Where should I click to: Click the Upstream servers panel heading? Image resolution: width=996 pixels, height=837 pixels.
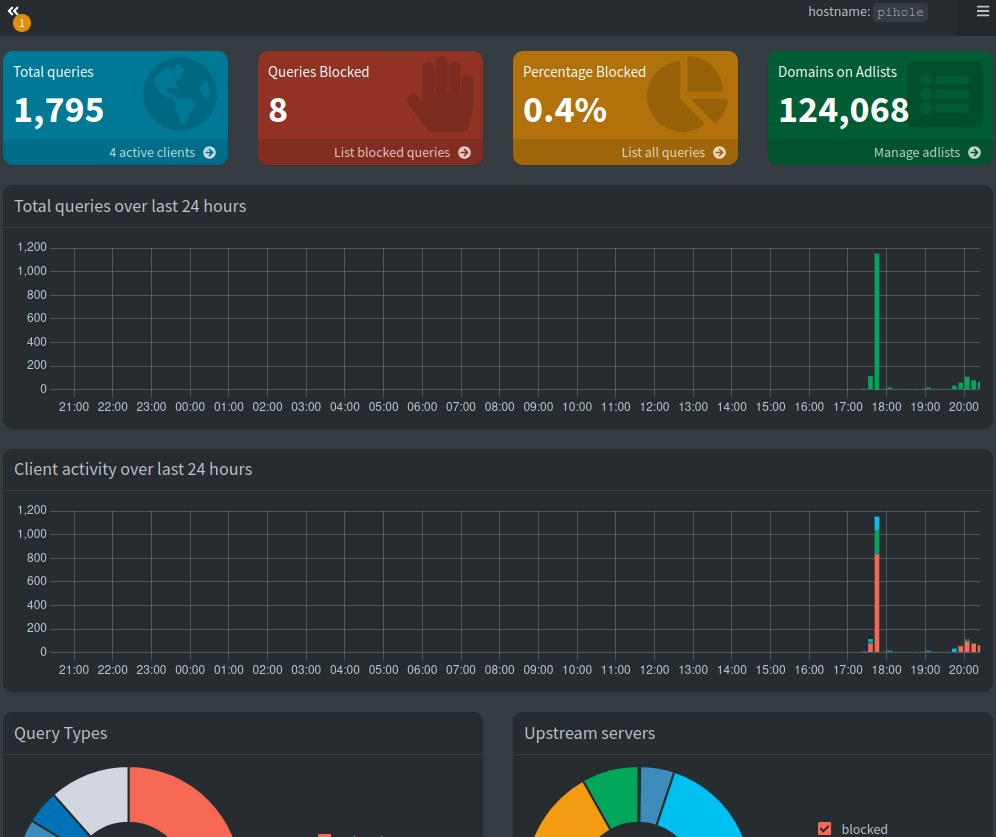click(589, 733)
